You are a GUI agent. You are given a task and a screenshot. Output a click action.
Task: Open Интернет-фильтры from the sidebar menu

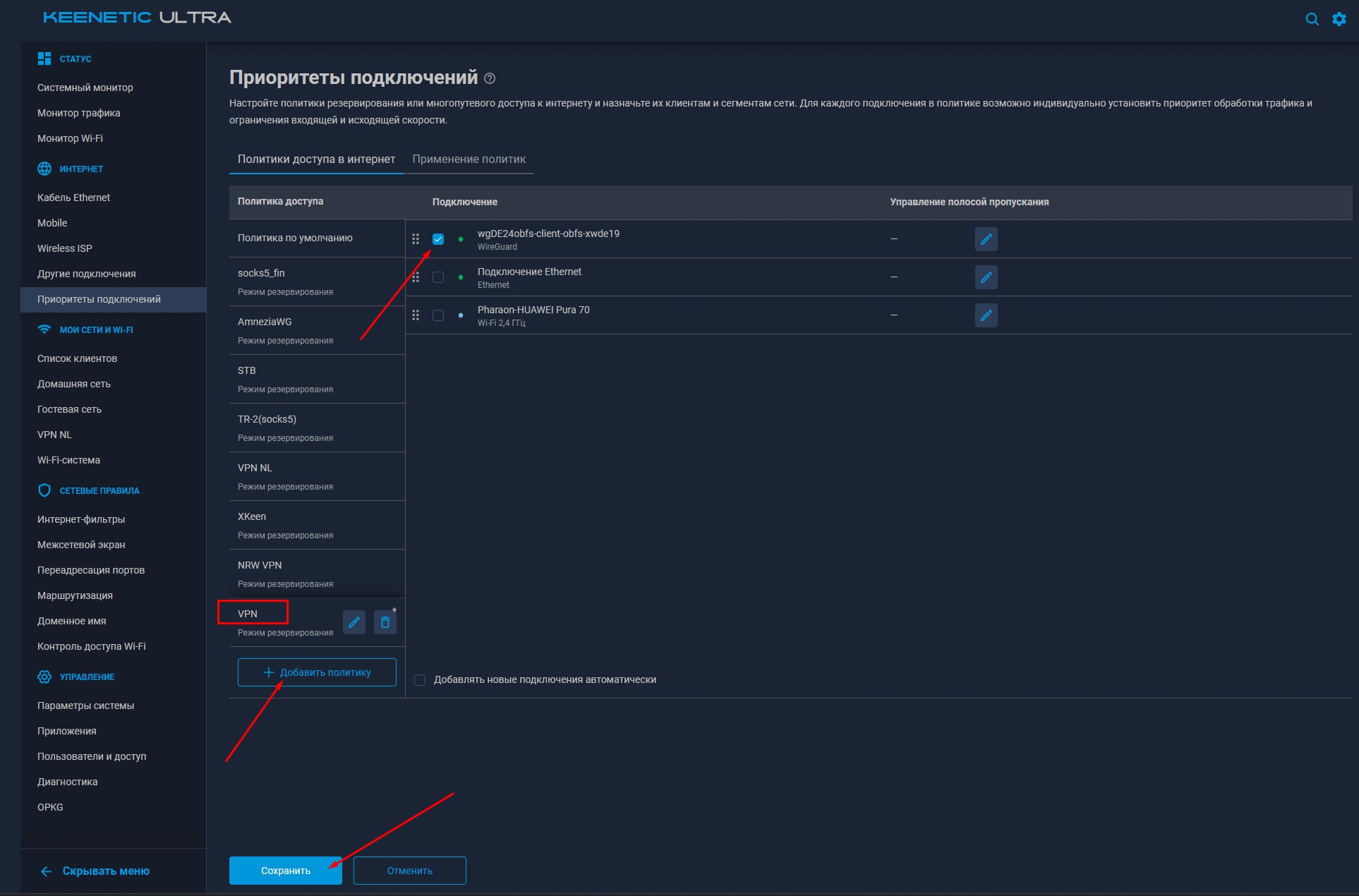pos(80,519)
